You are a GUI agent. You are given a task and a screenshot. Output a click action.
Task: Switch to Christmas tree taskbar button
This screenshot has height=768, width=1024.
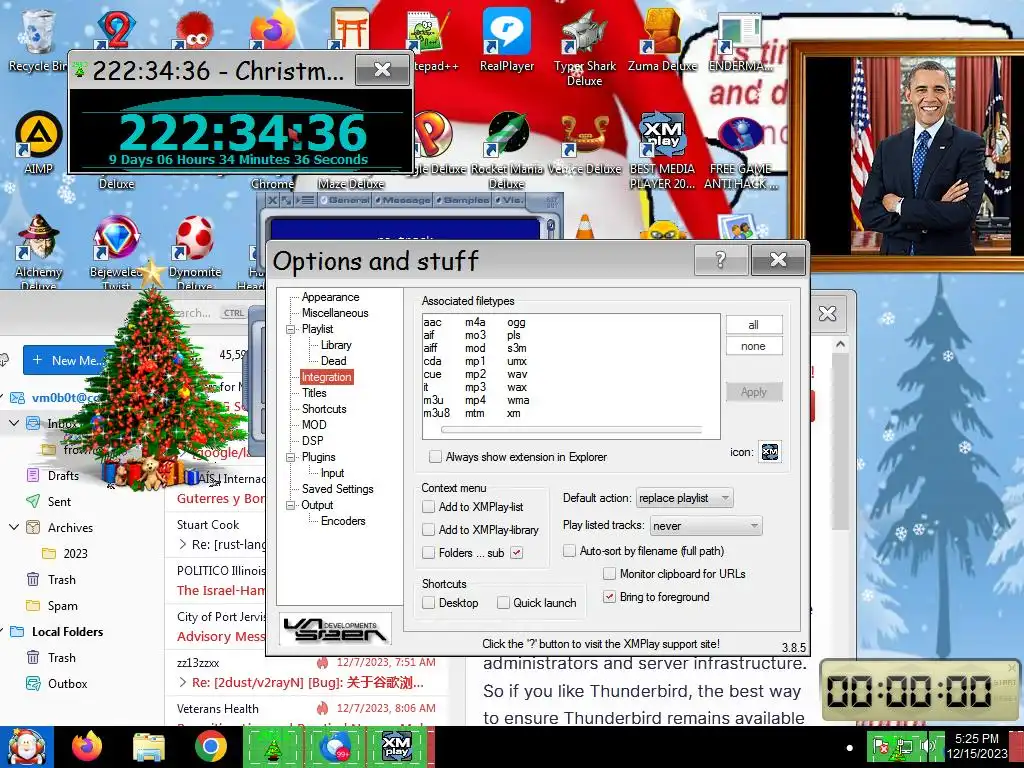273,747
